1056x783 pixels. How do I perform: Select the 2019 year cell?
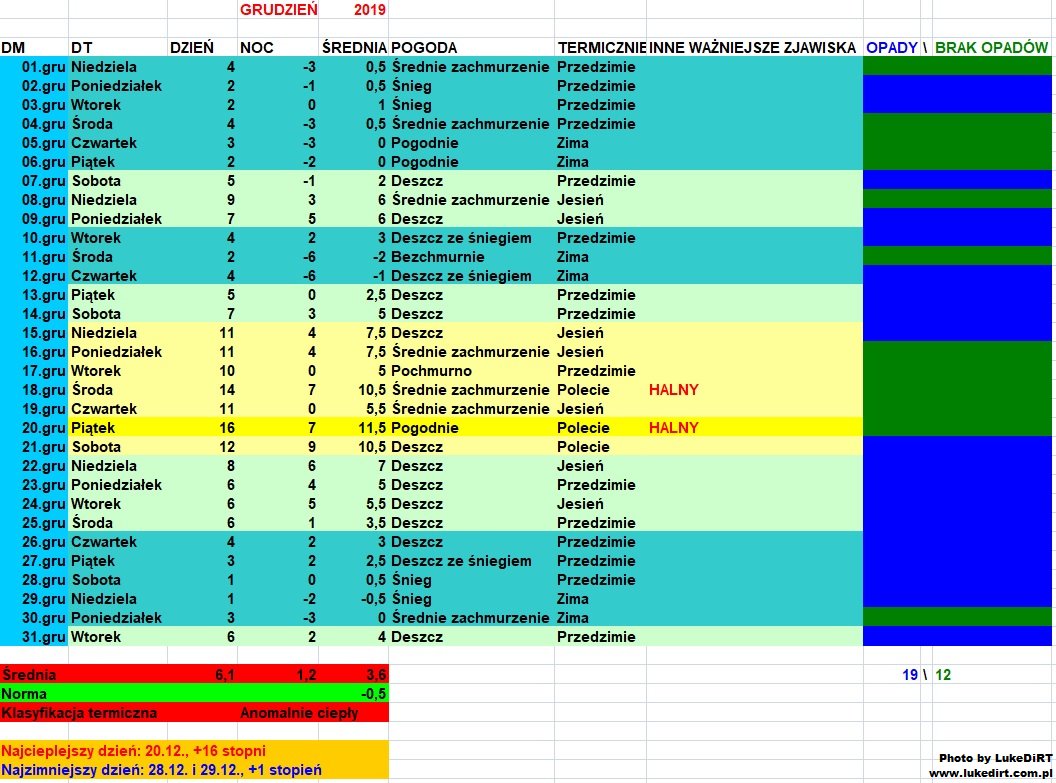(369, 9)
